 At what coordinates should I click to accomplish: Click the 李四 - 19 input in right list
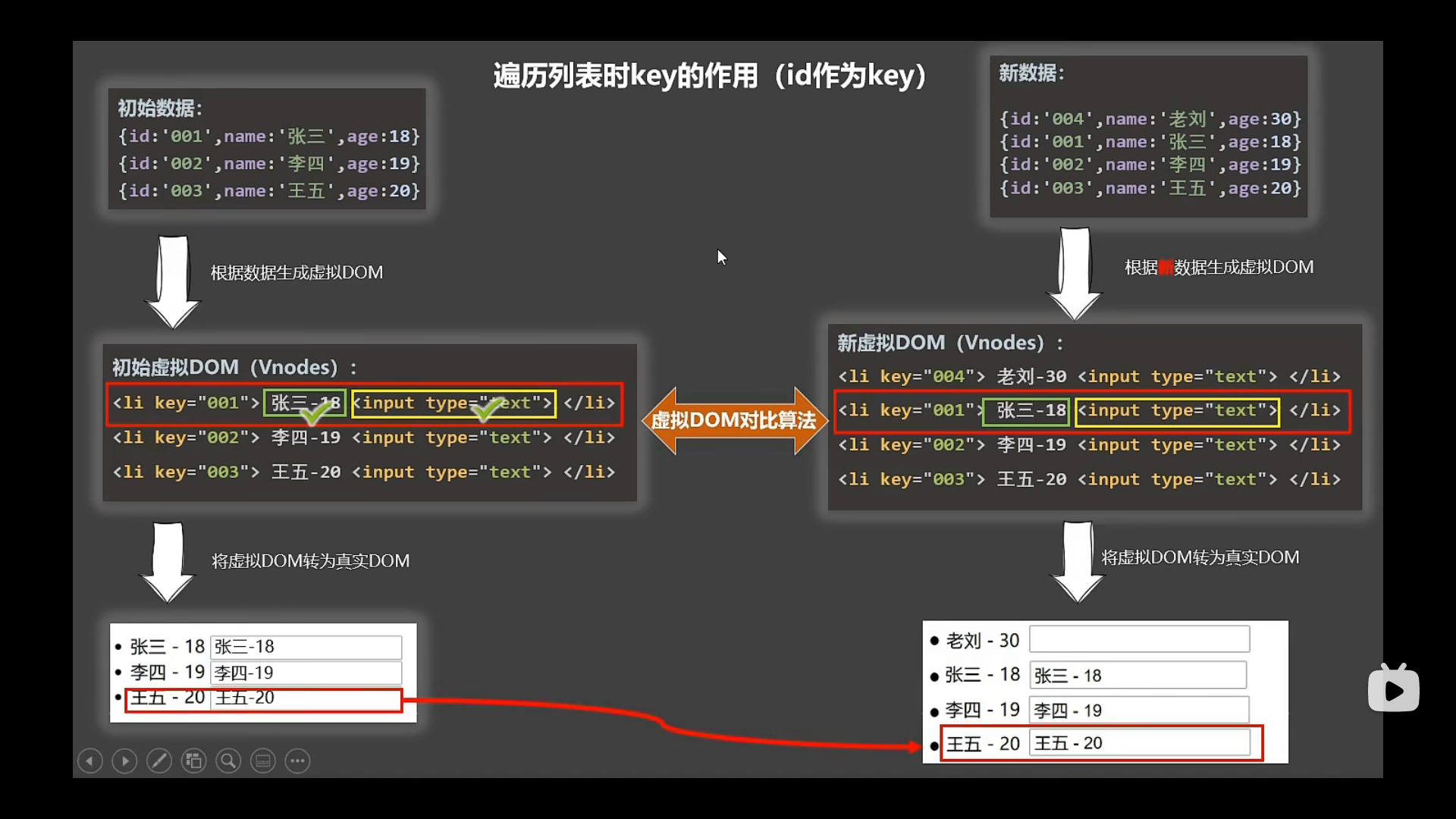pos(1141,709)
